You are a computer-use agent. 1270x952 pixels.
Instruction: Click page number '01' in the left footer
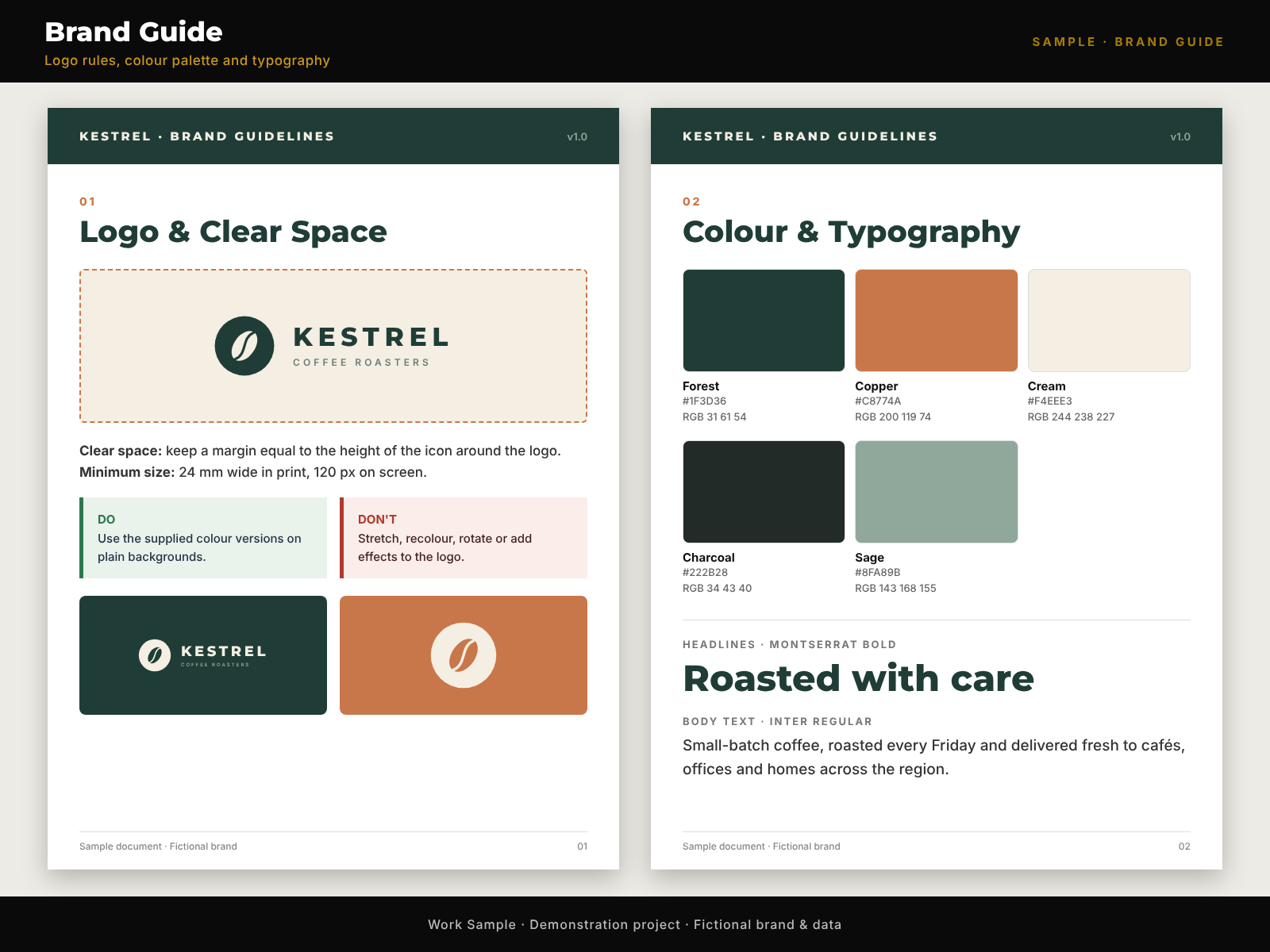582,846
